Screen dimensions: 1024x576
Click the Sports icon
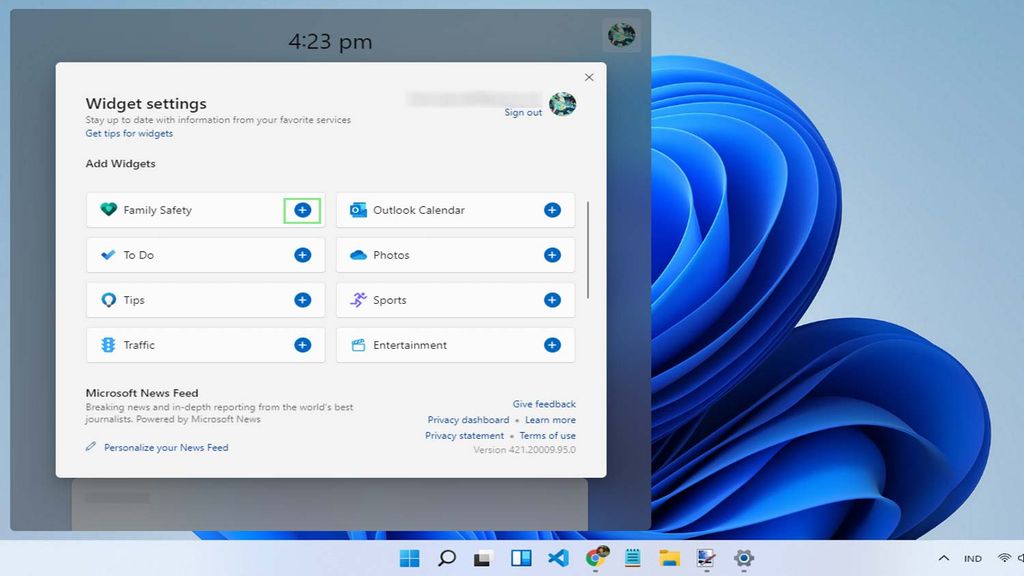click(357, 300)
